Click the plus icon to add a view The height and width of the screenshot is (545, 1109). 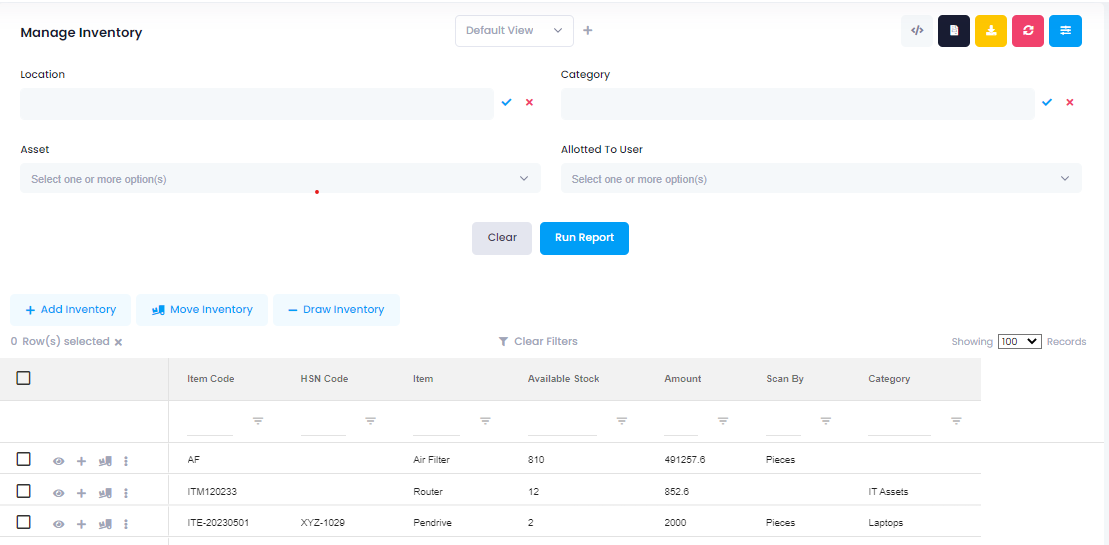(587, 30)
